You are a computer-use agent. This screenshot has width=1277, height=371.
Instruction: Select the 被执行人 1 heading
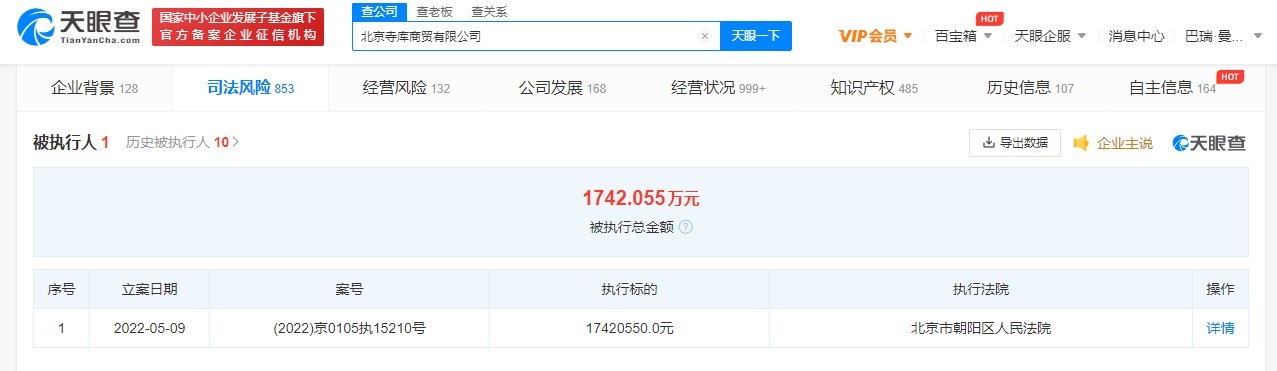(71, 143)
